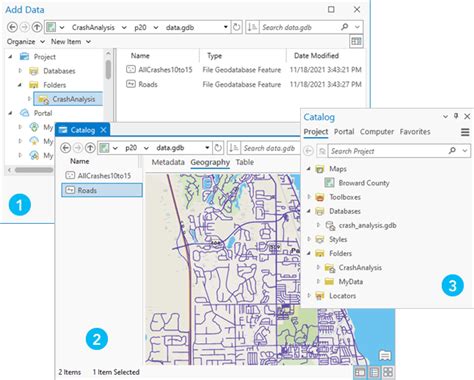474x380 pixels.
Task: Open search options dropdown in Catalog pane
Action: (465, 151)
